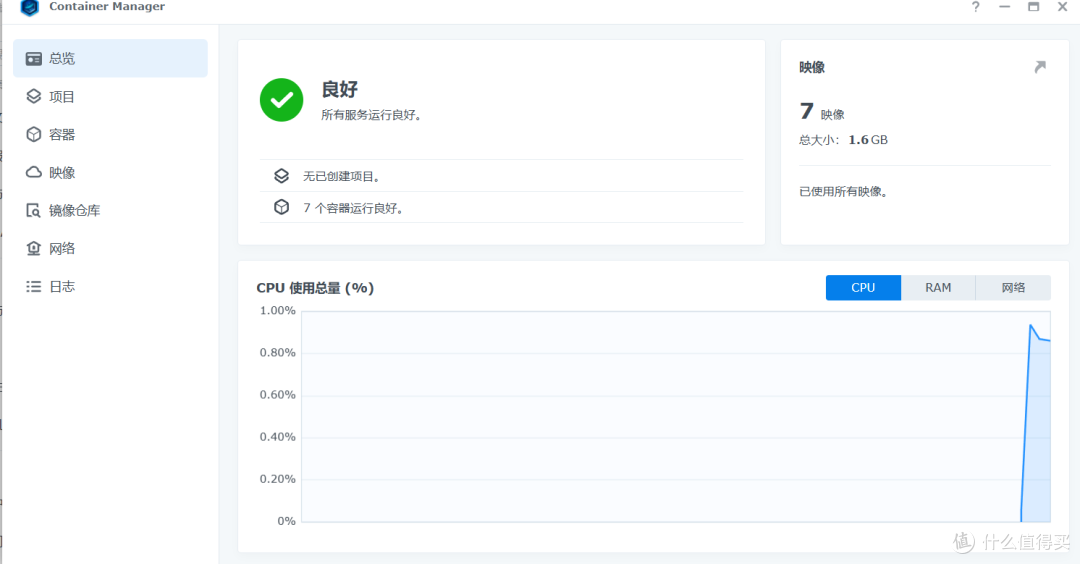The height and width of the screenshot is (564, 1080).
Task: Click the 0% axis label on chart
Action: [287, 521]
